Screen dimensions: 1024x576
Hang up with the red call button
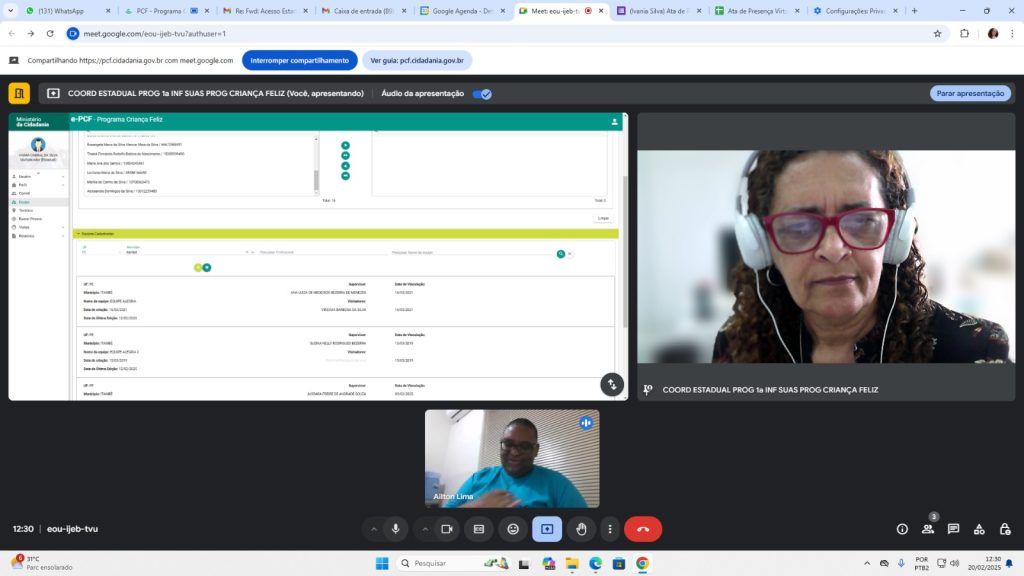(642, 529)
